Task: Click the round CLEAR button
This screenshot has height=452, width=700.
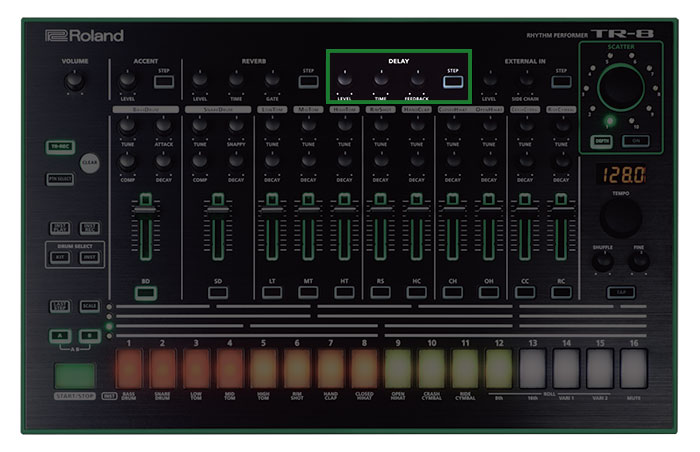Action: [90, 163]
